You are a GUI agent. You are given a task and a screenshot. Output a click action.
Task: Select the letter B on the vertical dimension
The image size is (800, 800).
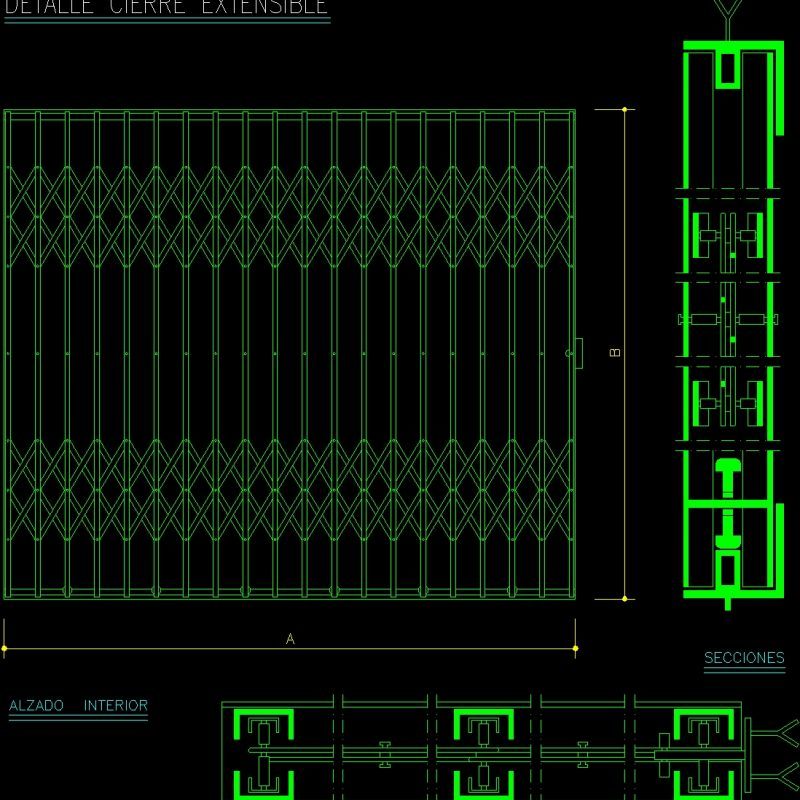[x=614, y=351]
